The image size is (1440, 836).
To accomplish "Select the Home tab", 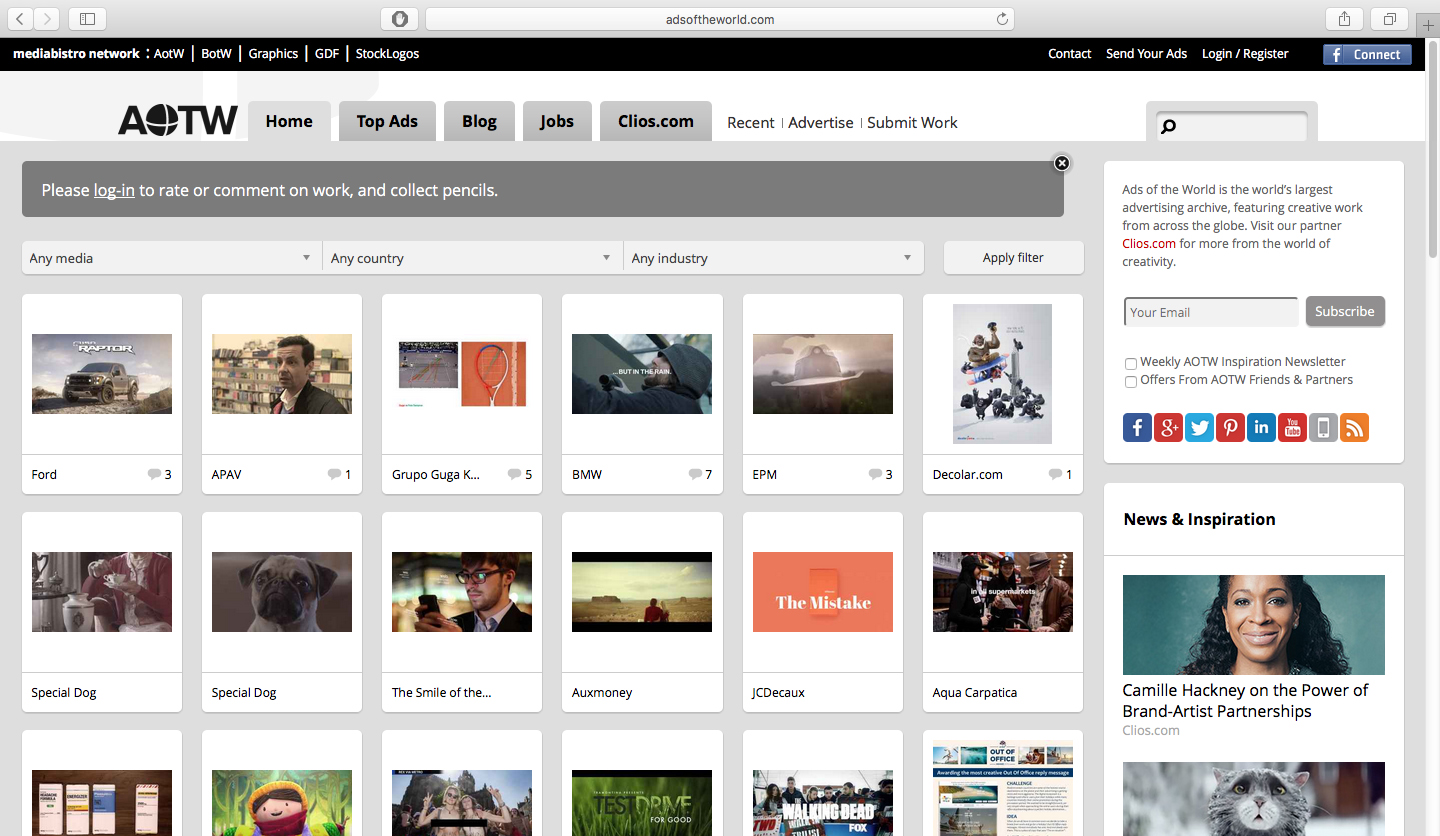I will pos(289,121).
